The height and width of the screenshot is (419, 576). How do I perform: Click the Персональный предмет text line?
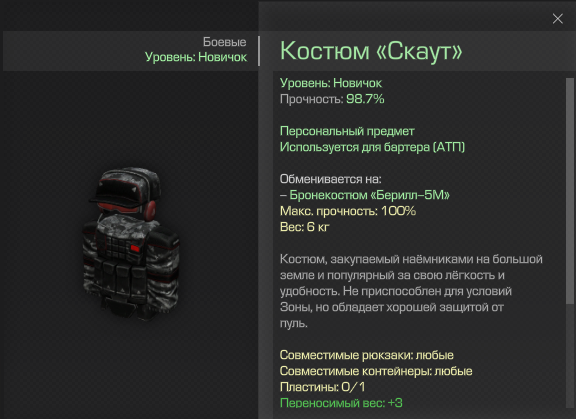pyautogui.click(x=347, y=131)
